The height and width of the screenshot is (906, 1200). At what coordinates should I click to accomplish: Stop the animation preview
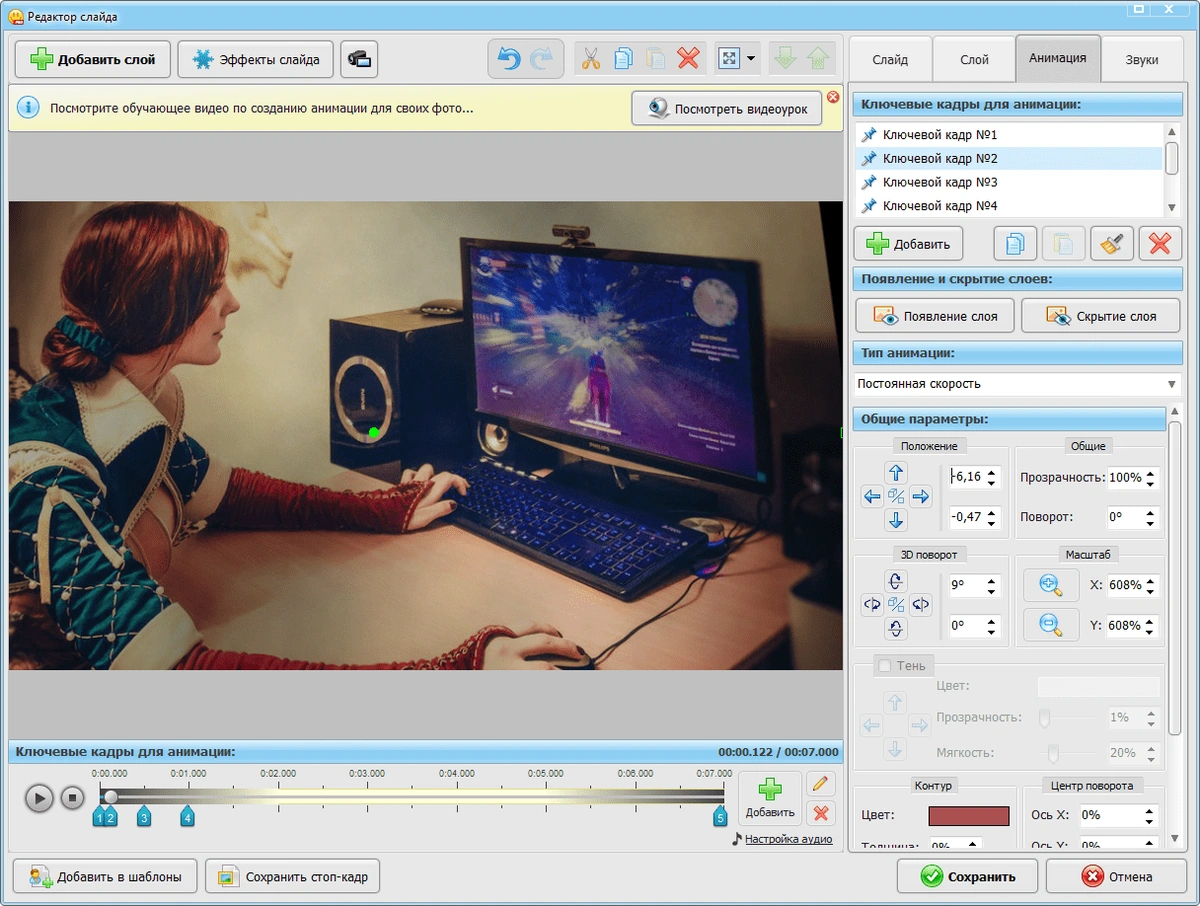tap(72, 798)
